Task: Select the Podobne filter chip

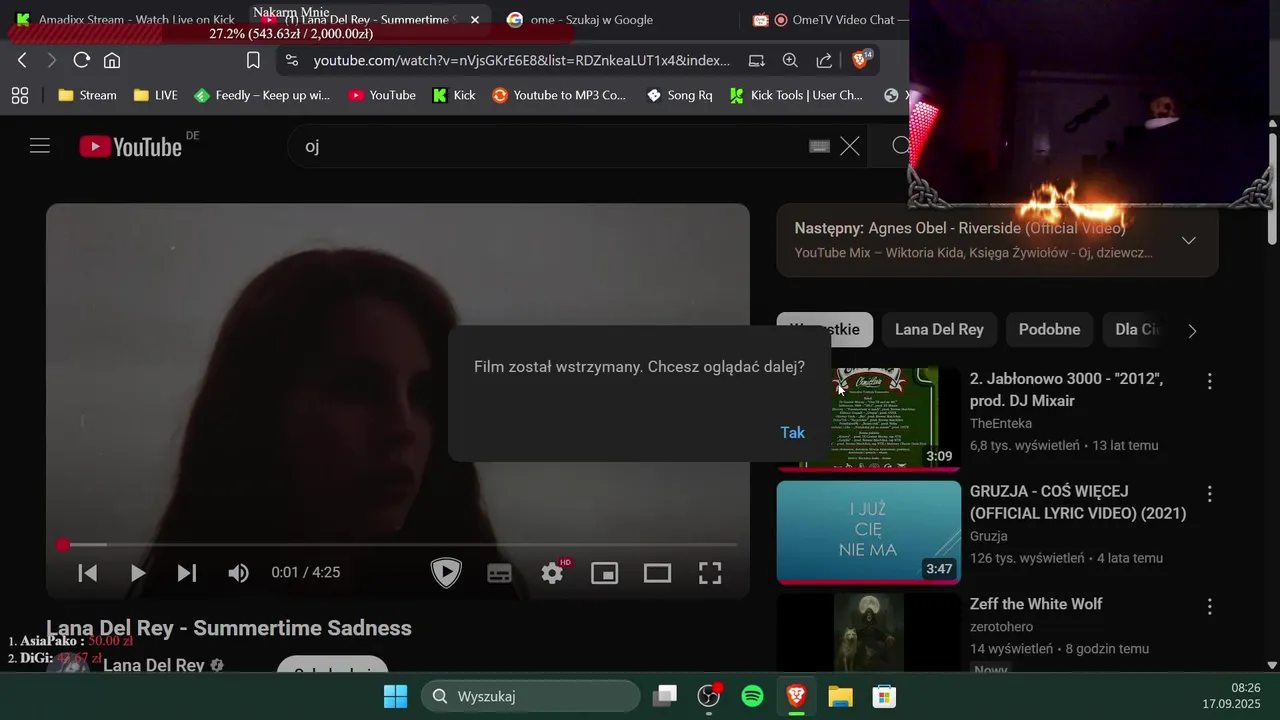Action: click(x=1049, y=329)
